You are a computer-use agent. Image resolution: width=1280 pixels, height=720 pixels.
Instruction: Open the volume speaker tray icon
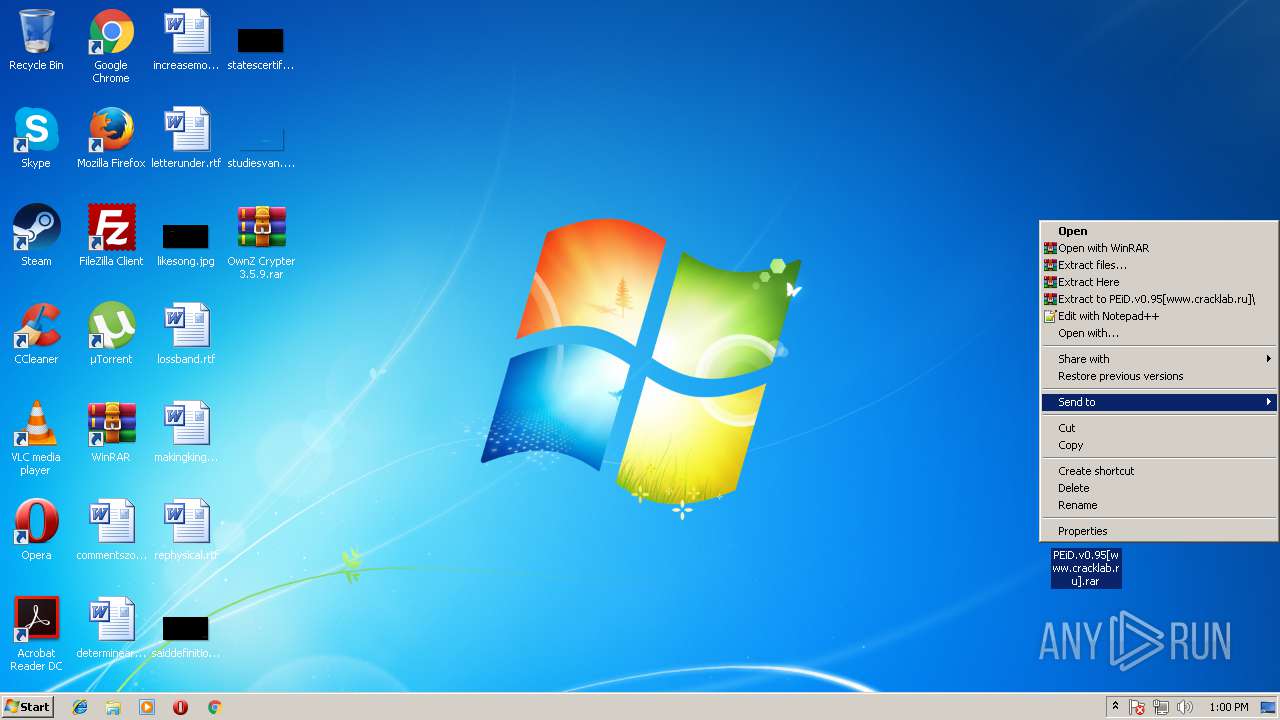click(x=1185, y=707)
